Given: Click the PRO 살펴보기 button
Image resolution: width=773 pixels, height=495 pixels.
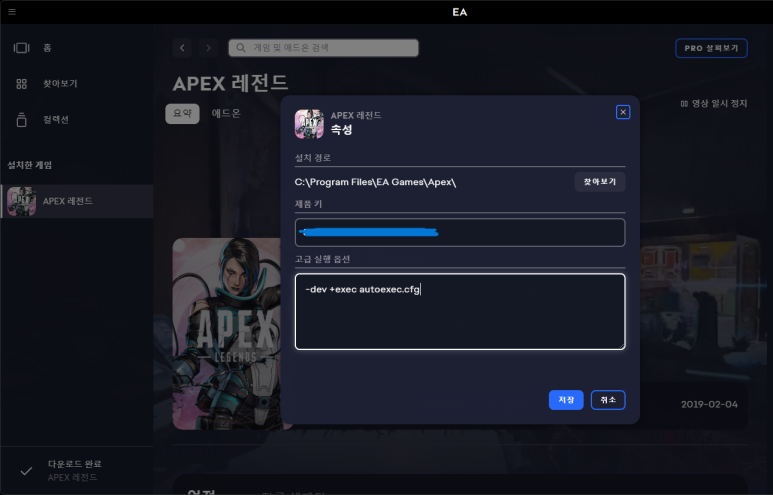Looking at the screenshot, I should click(711, 48).
